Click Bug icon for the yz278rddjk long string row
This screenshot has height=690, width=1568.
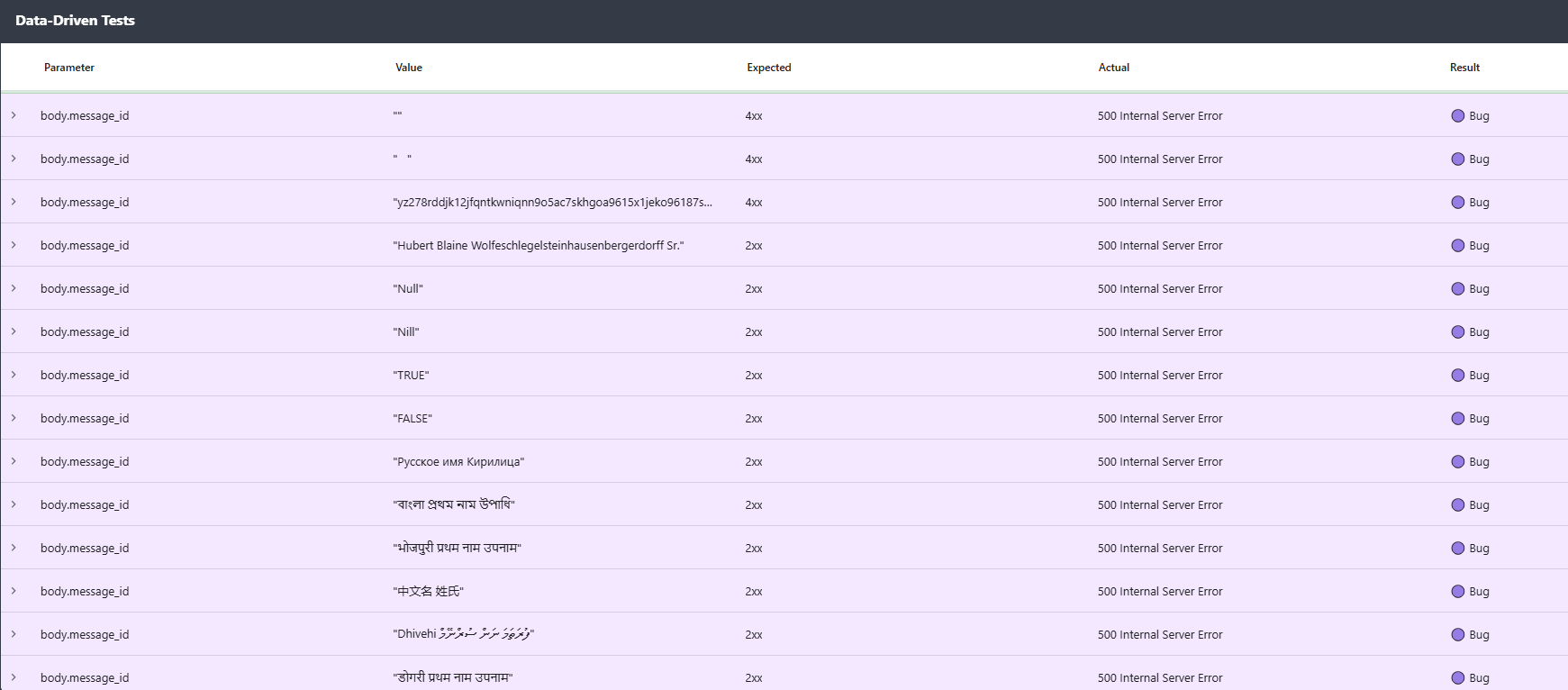click(1457, 202)
